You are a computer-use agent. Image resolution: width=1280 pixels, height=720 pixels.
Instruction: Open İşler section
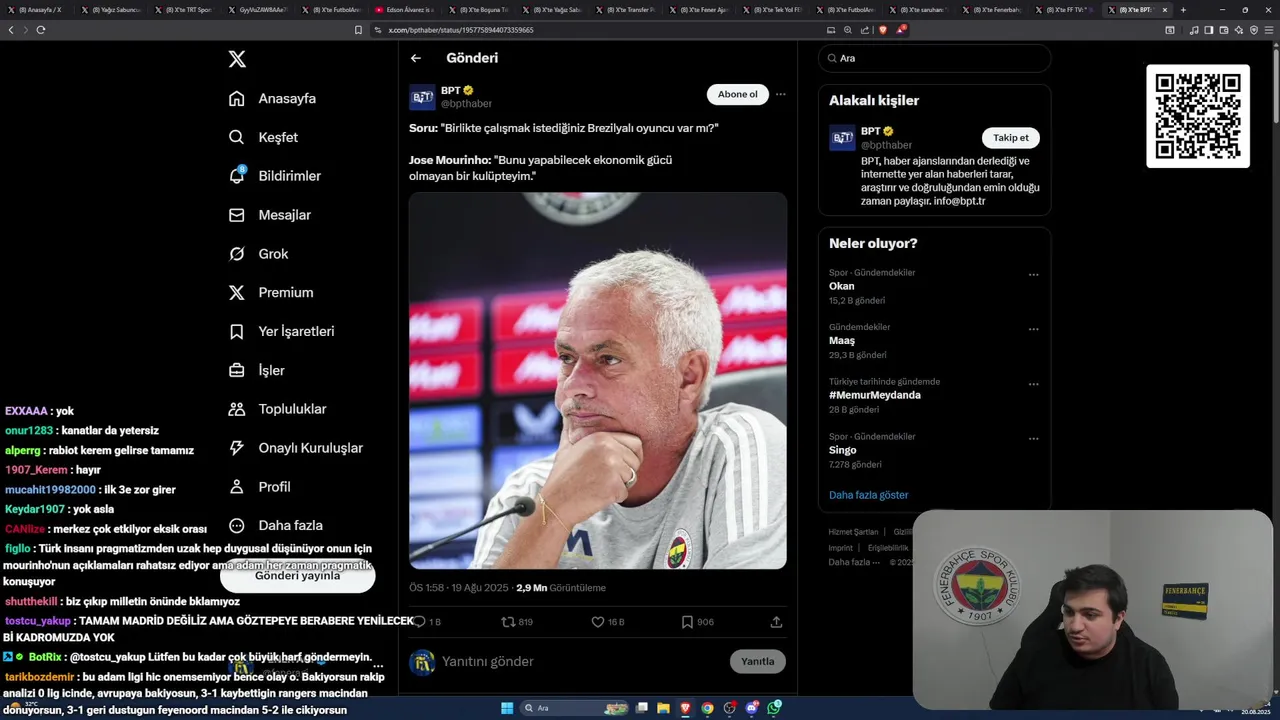pyautogui.click(x=256, y=370)
